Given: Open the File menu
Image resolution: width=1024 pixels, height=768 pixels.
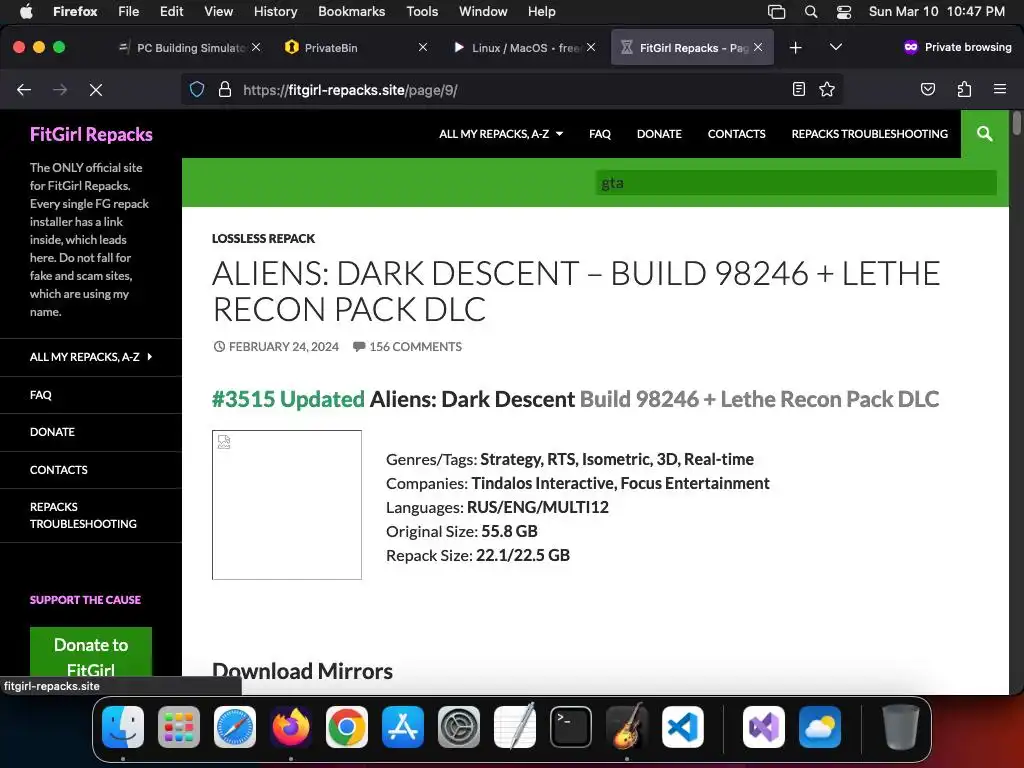Looking at the screenshot, I should point(128,11).
